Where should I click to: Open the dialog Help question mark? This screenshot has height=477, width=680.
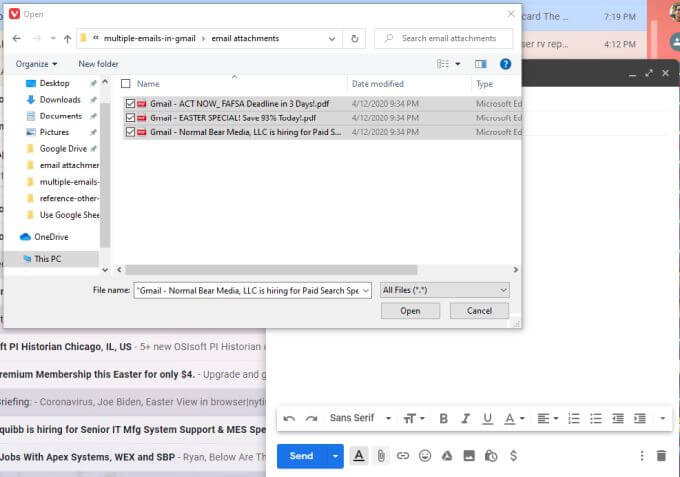[505, 64]
